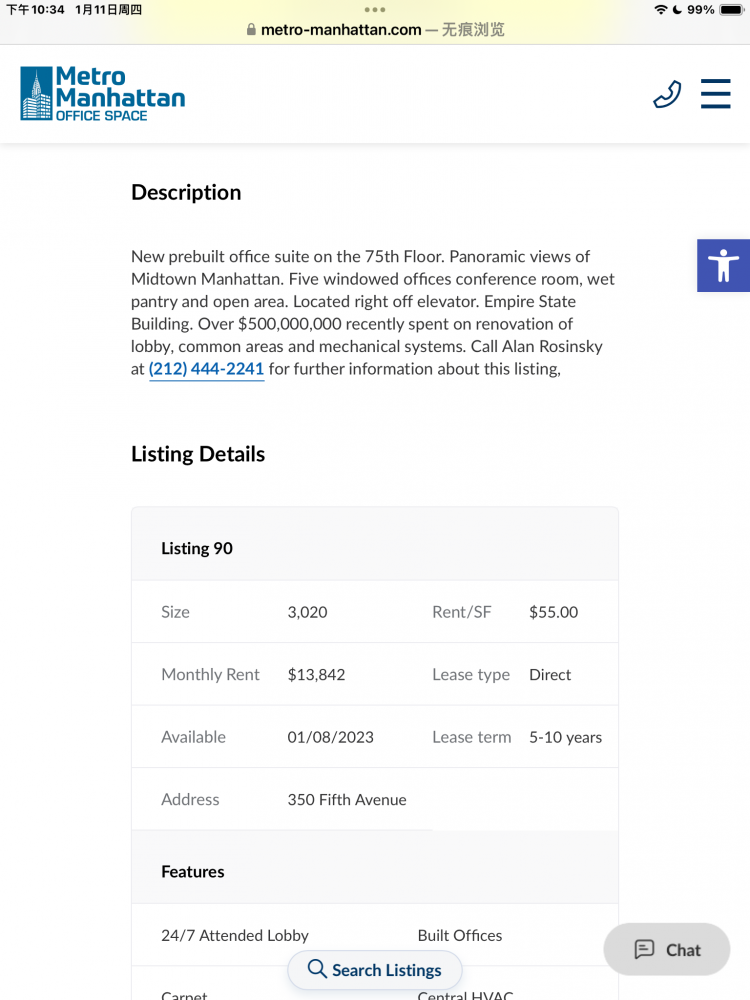Tap the Do Not Disturb moon icon

tap(677, 10)
